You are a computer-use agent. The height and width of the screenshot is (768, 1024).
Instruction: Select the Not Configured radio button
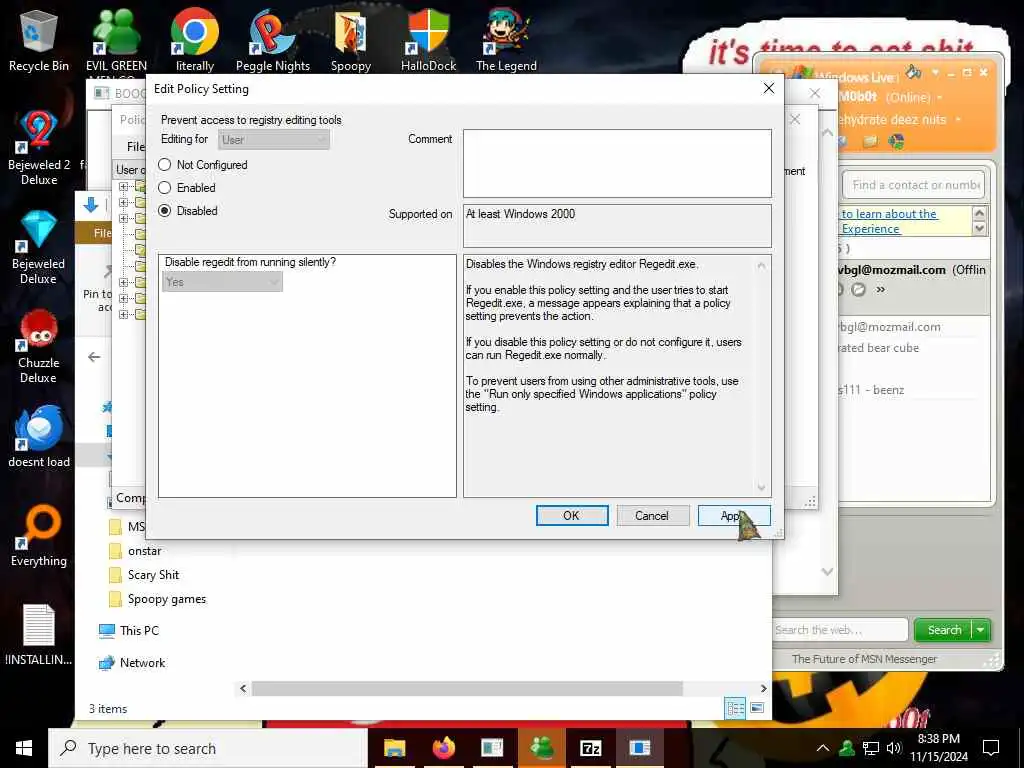[165, 165]
